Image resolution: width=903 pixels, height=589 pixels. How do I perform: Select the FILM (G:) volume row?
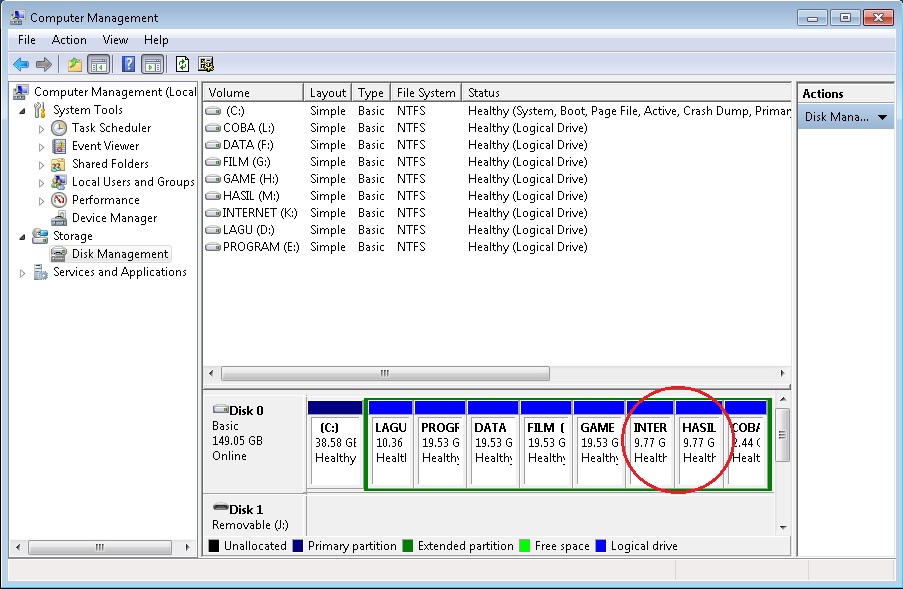coord(498,162)
